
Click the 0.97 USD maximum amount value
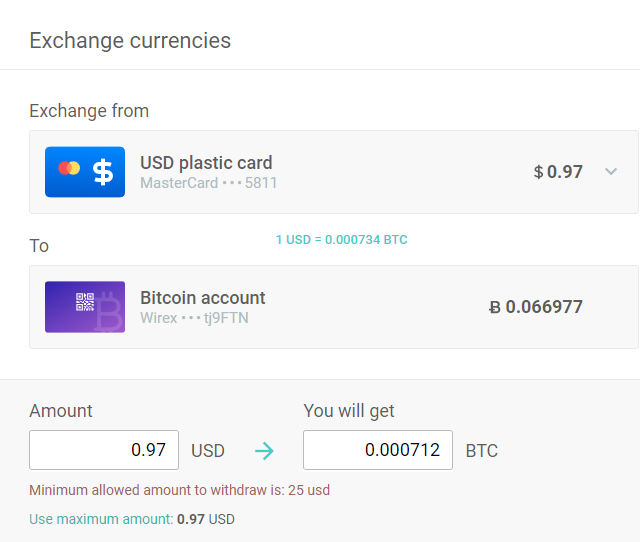pos(206,519)
